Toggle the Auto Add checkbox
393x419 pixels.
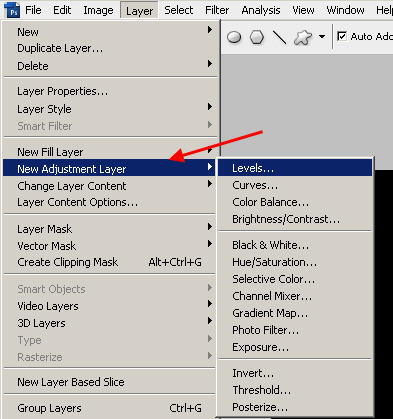[342, 36]
